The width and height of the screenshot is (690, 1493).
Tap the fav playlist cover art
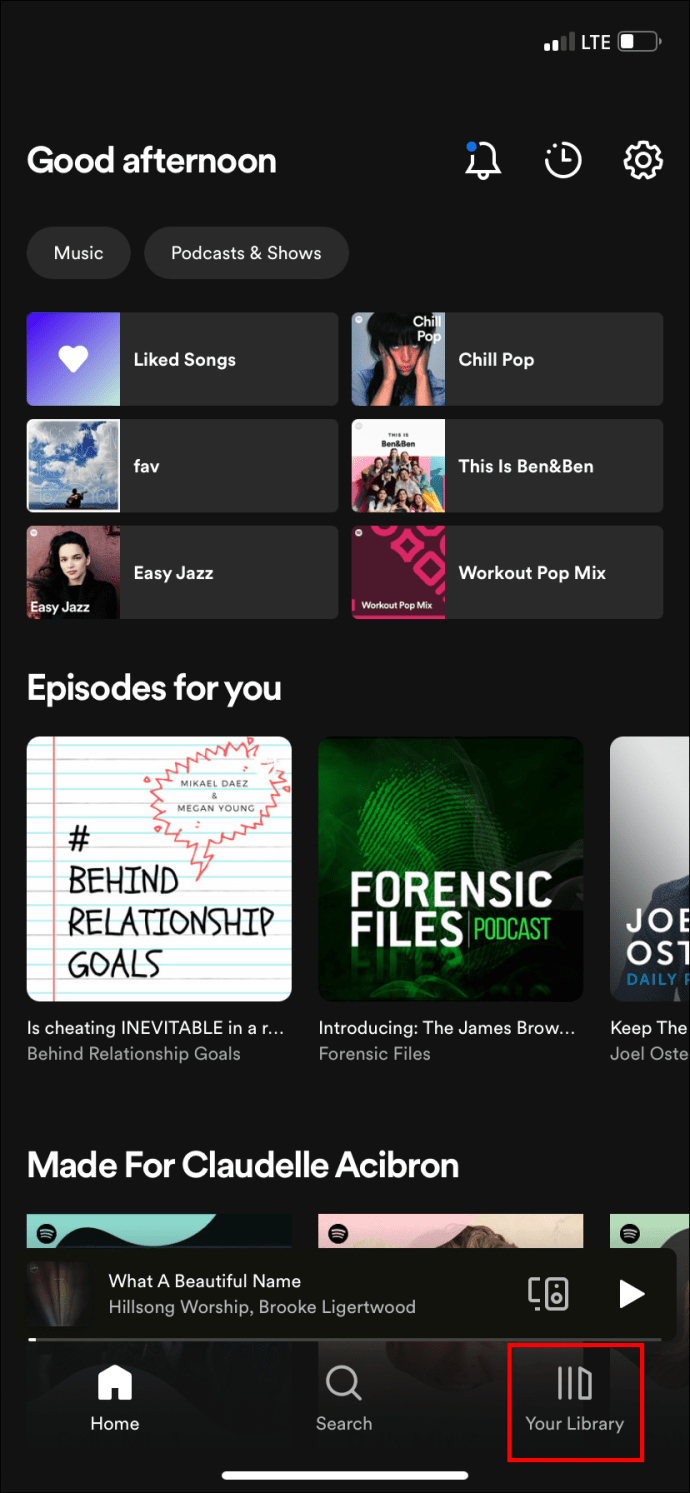(x=73, y=466)
